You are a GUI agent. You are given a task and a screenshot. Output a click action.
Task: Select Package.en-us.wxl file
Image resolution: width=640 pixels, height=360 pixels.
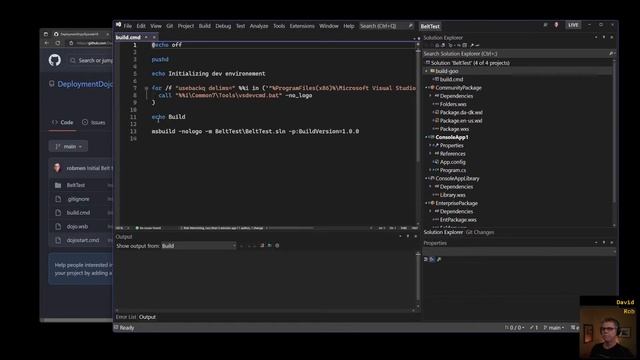(461, 121)
